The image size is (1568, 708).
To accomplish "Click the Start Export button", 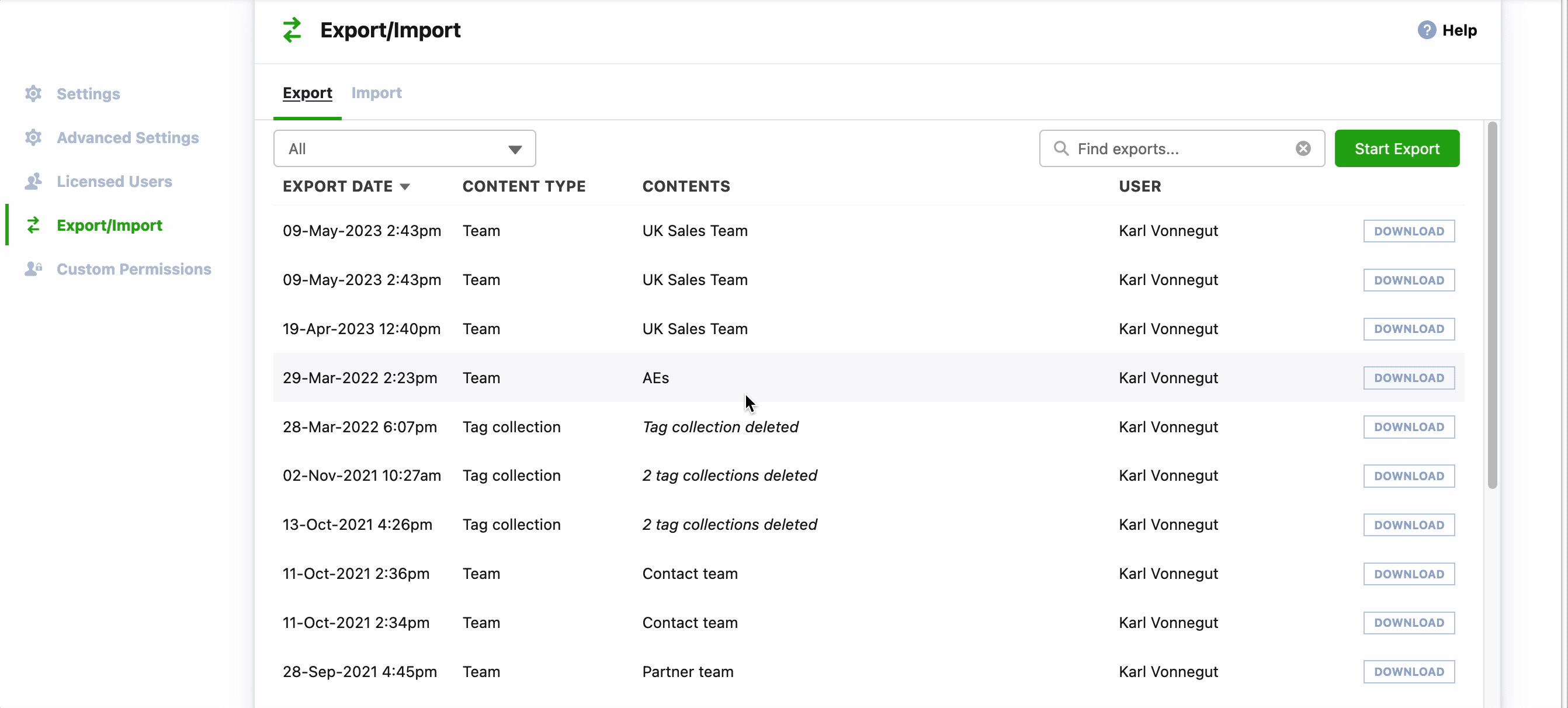I will pyautogui.click(x=1397, y=148).
